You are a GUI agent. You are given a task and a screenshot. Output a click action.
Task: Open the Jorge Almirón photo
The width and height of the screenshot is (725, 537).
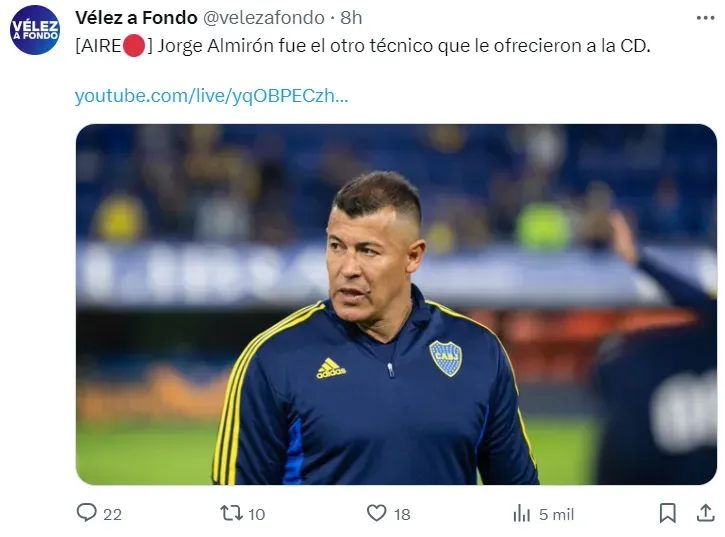point(396,304)
